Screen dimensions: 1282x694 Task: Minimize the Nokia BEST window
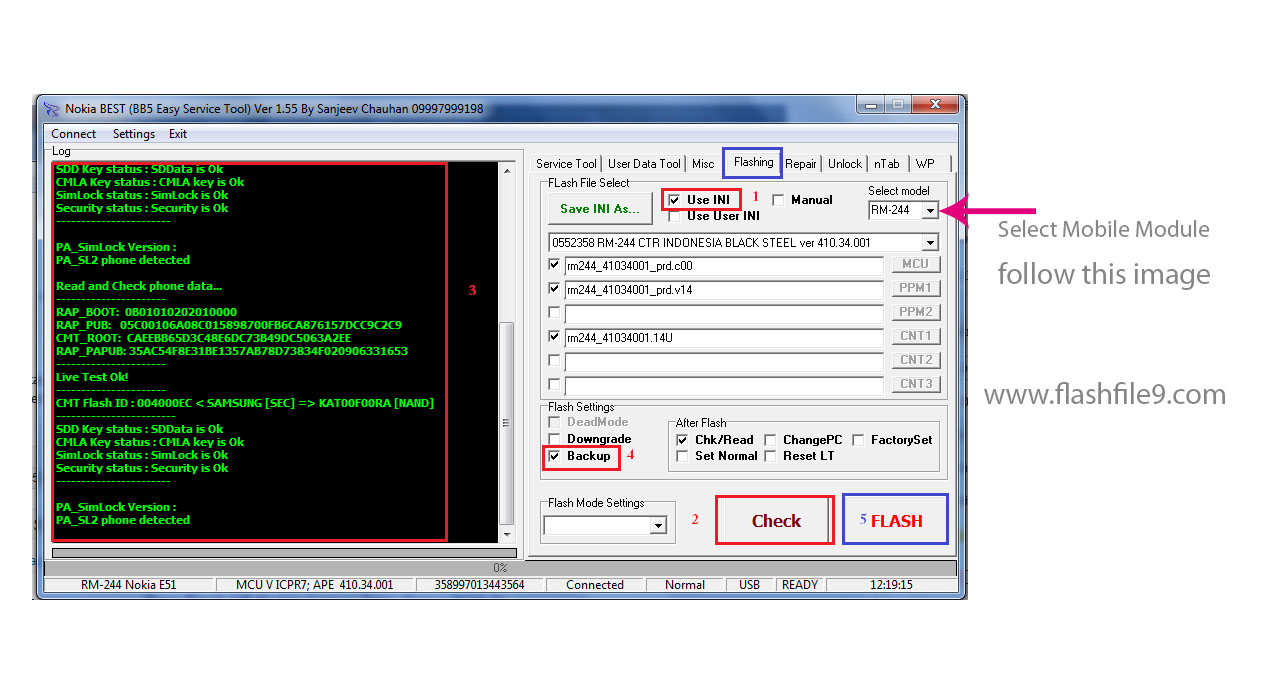pyautogui.click(x=869, y=104)
